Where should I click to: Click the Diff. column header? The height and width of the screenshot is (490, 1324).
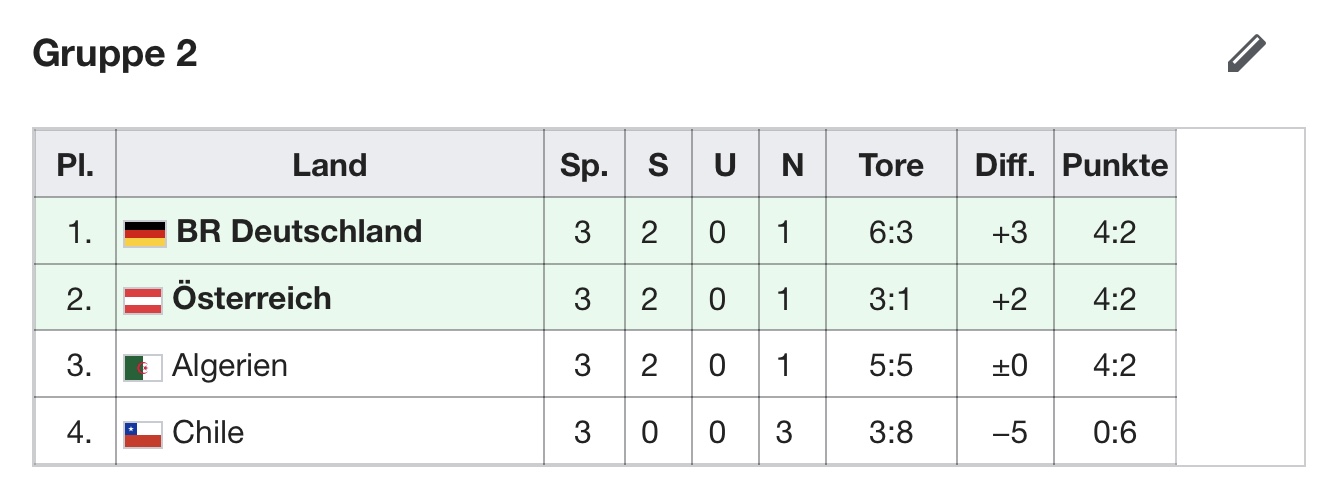[x=1004, y=165]
